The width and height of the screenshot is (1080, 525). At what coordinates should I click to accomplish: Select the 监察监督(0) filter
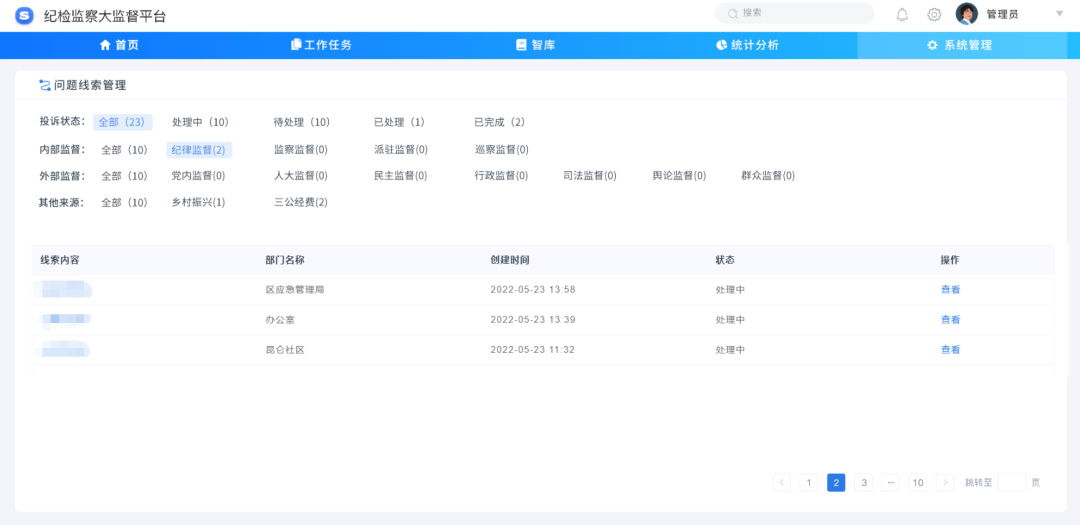click(301, 150)
